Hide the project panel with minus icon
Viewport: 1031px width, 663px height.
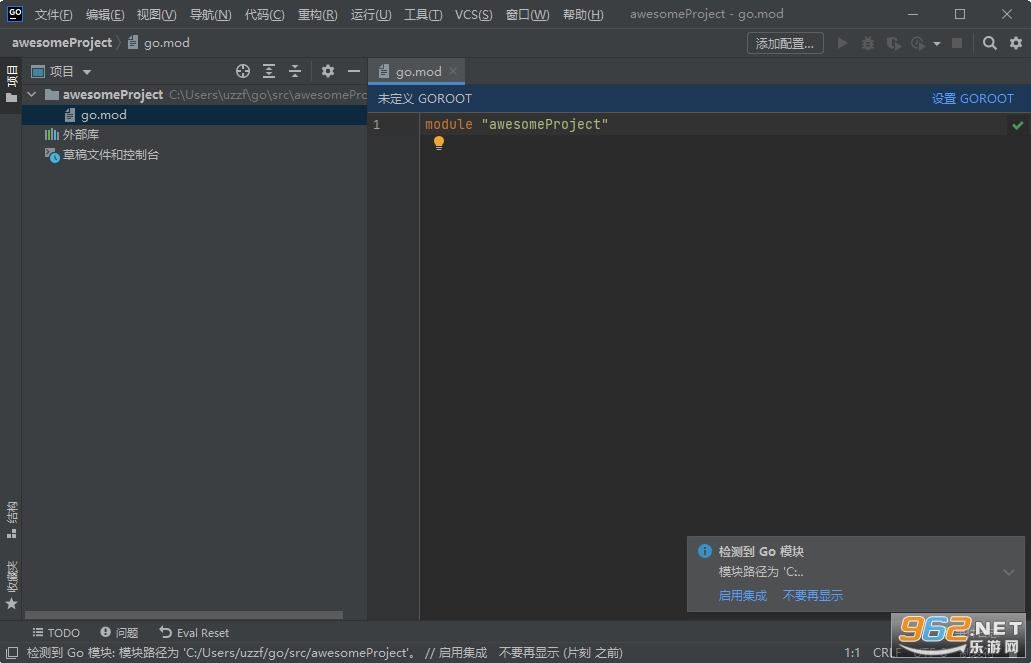click(354, 71)
